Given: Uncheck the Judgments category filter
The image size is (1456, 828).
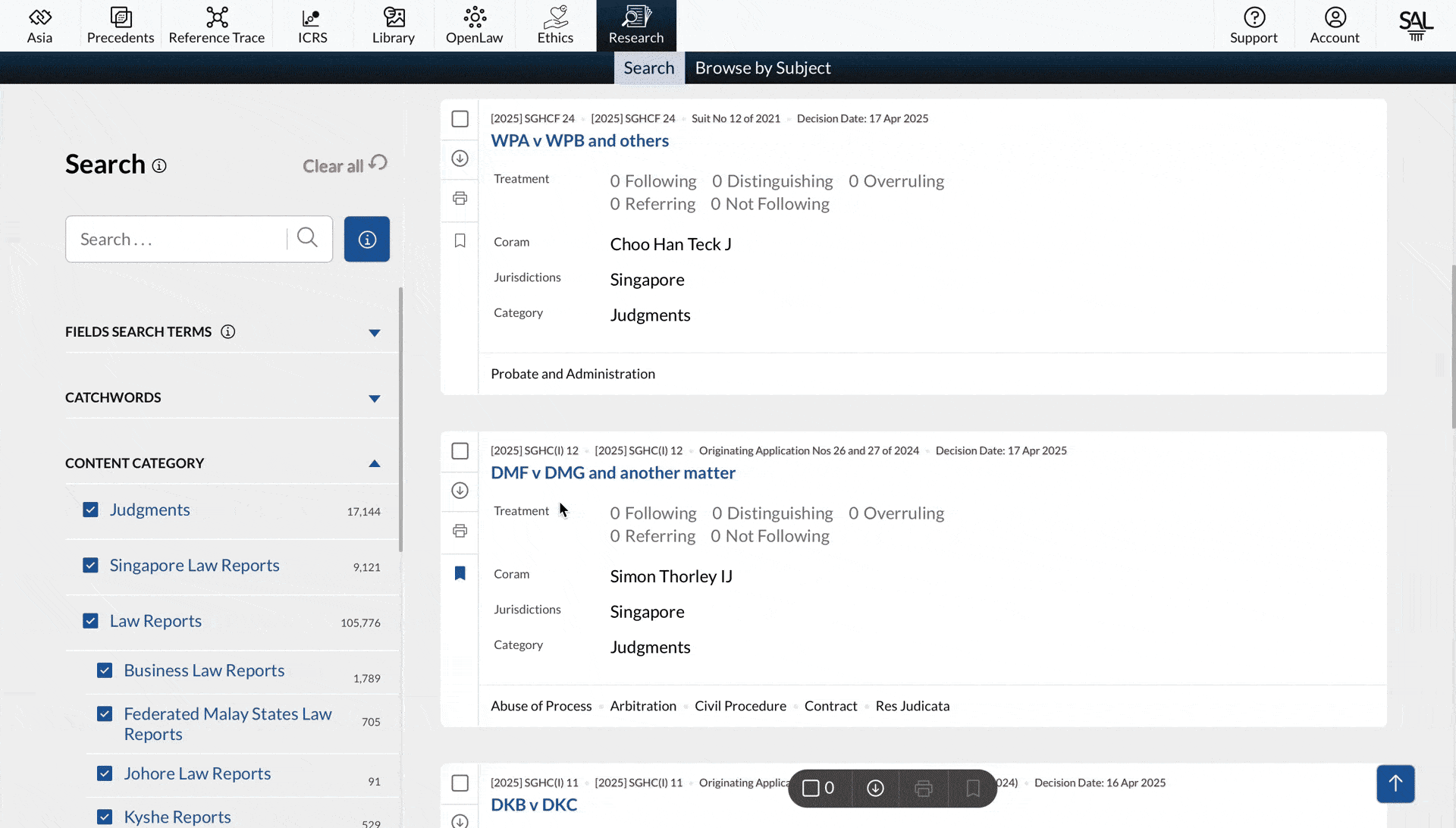Looking at the screenshot, I should (x=90, y=510).
